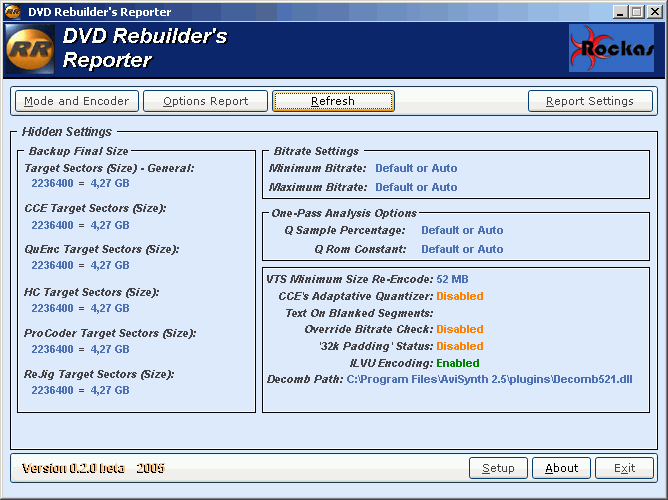Click the VTS Minimum Size '52 MB' value
The height and width of the screenshot is (500, 668).
tap(452, 279)
